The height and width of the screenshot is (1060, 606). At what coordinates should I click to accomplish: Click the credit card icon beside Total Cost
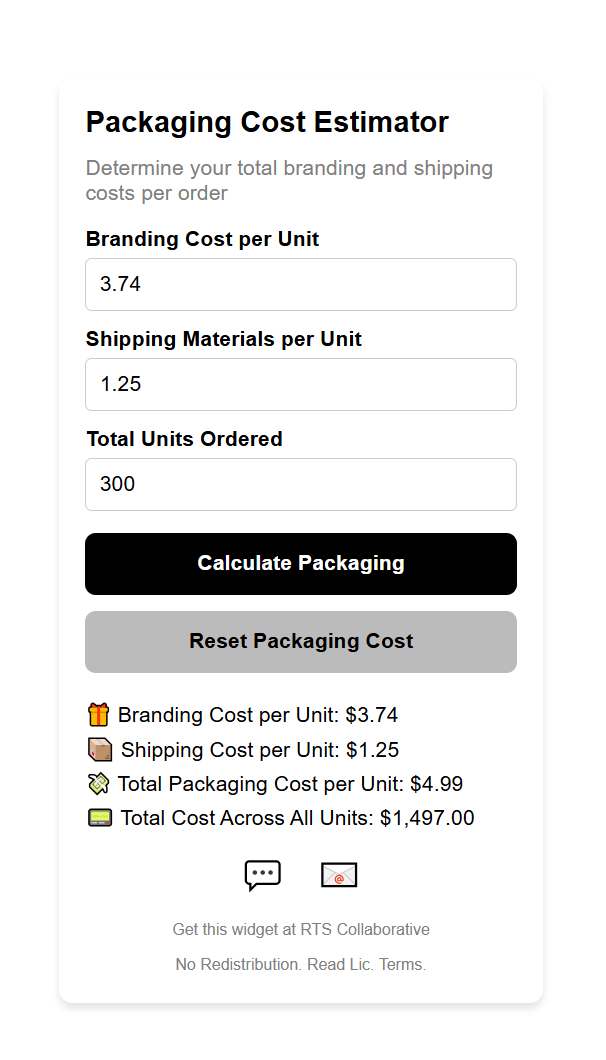[97, 817]
